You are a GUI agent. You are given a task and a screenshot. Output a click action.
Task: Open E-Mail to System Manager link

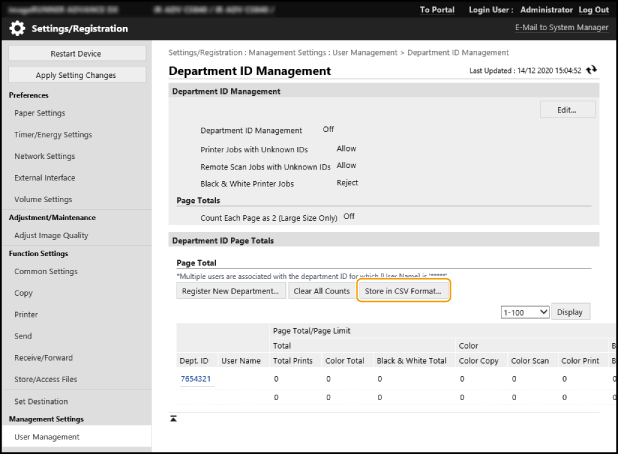(561, 28)
